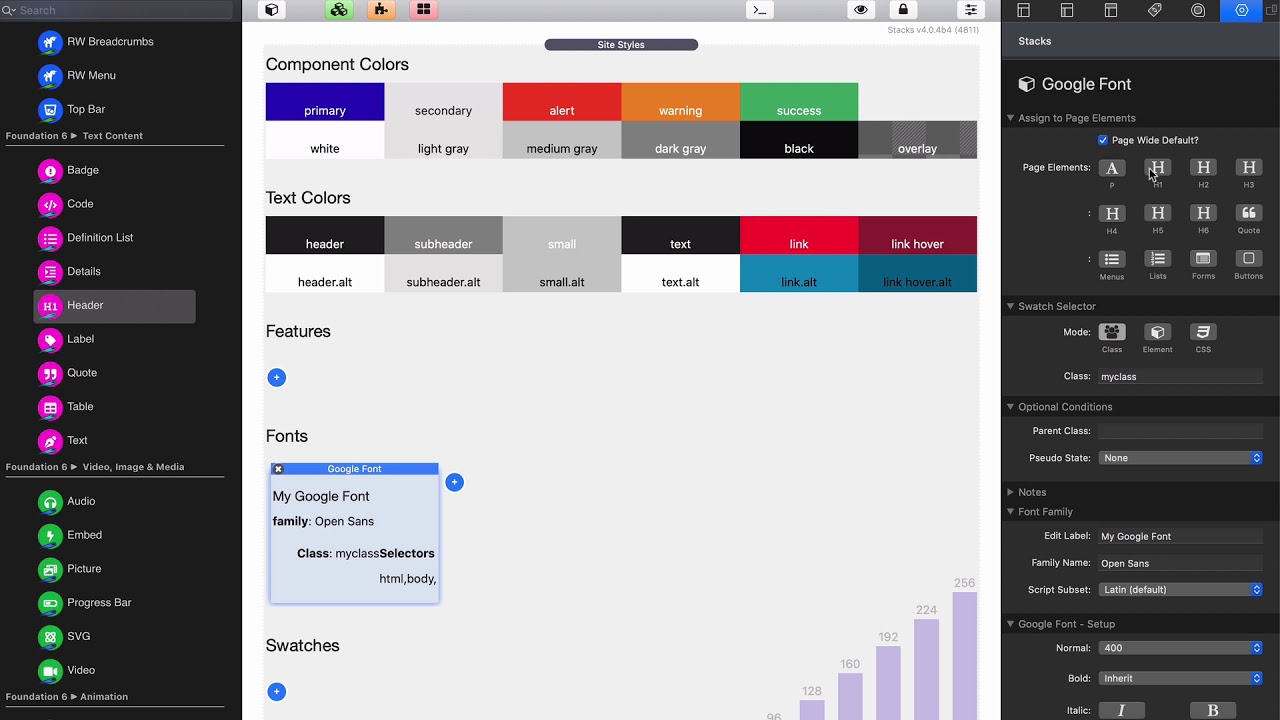Select the success green color swatch
The width and height of the screenshot is (1280, 720).
point(799,102)
